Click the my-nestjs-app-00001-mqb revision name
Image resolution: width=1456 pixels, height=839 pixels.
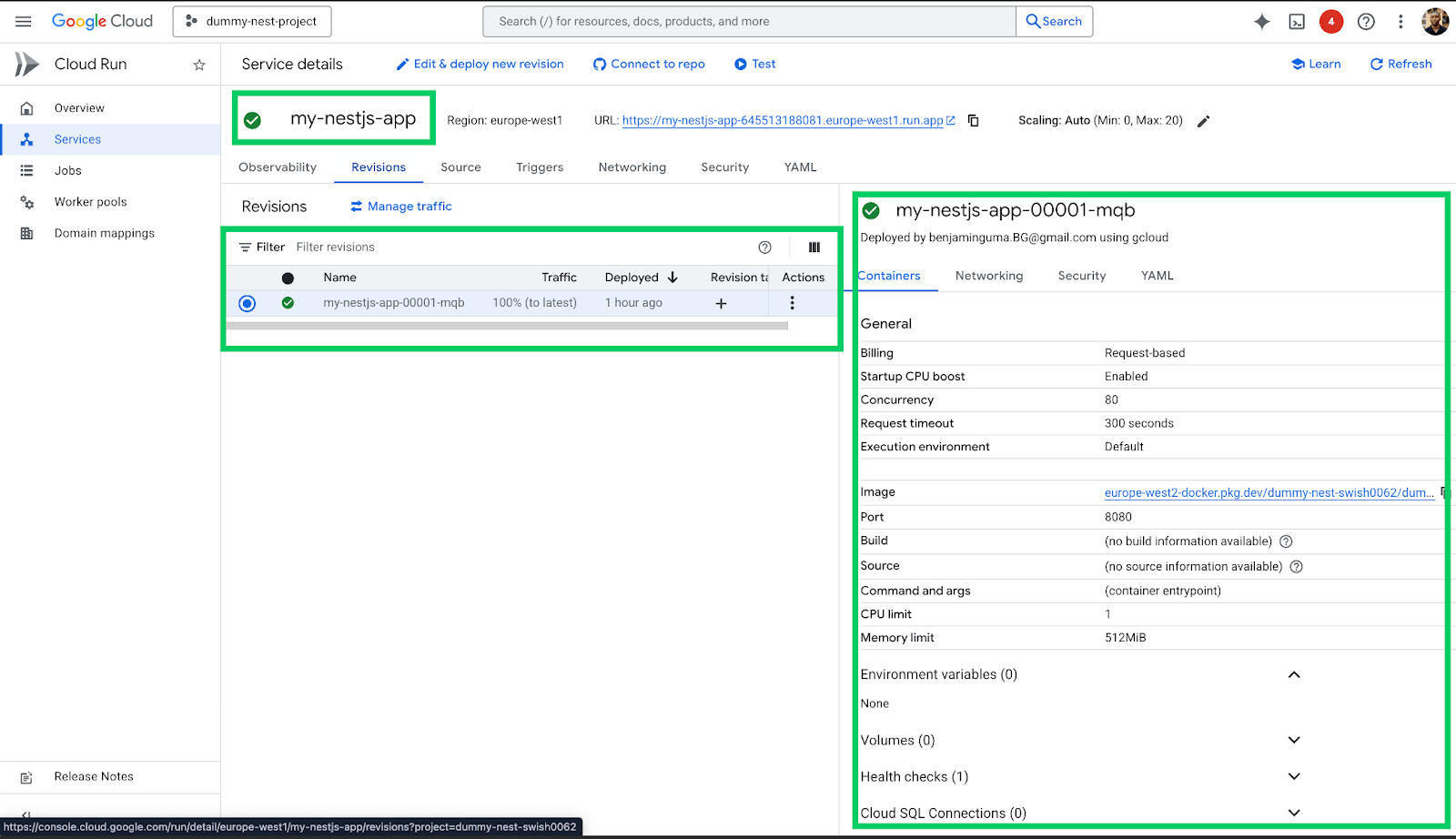(394, 303)
